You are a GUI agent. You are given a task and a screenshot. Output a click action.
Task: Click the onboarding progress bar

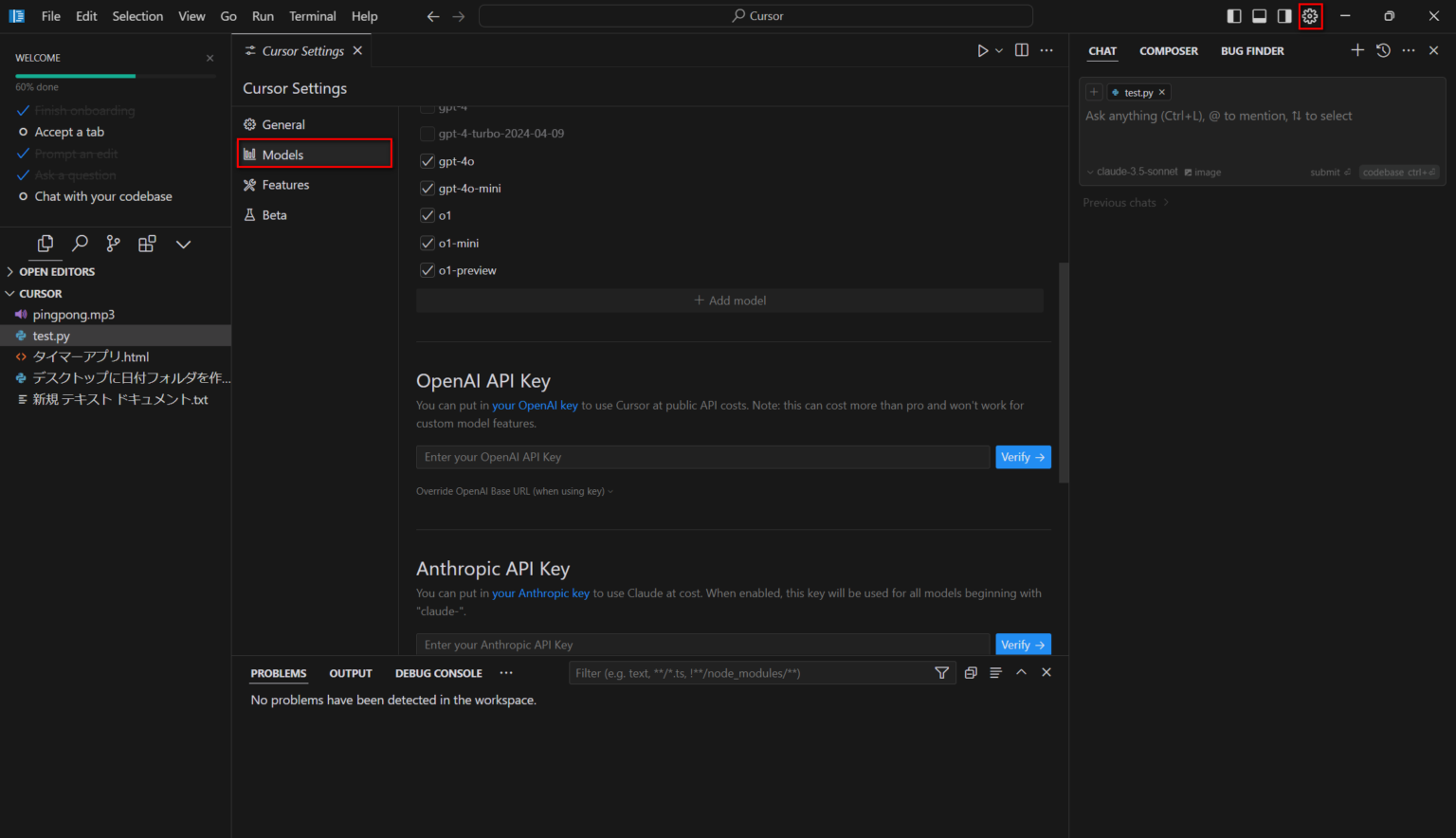116,76
